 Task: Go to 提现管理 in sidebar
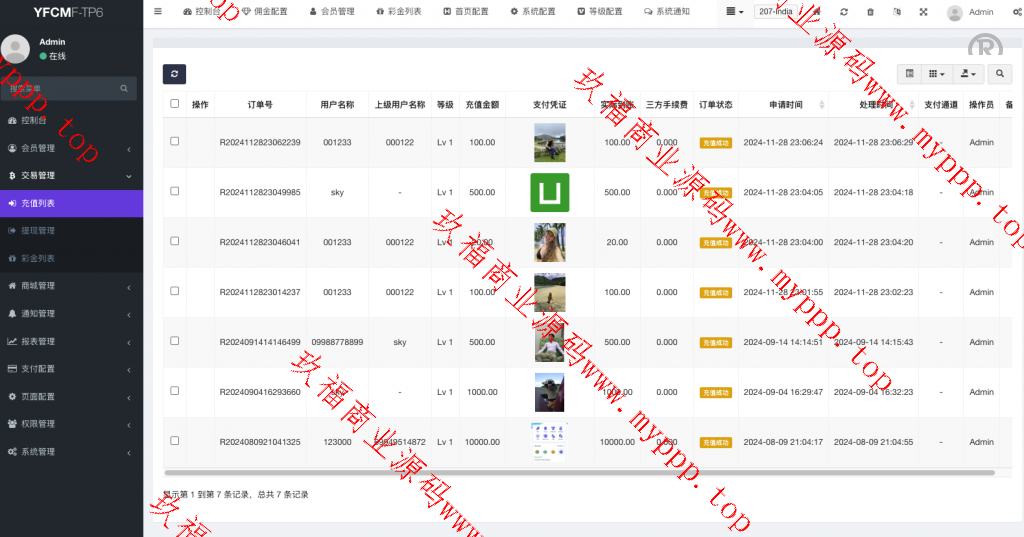(x=38, y=231)
